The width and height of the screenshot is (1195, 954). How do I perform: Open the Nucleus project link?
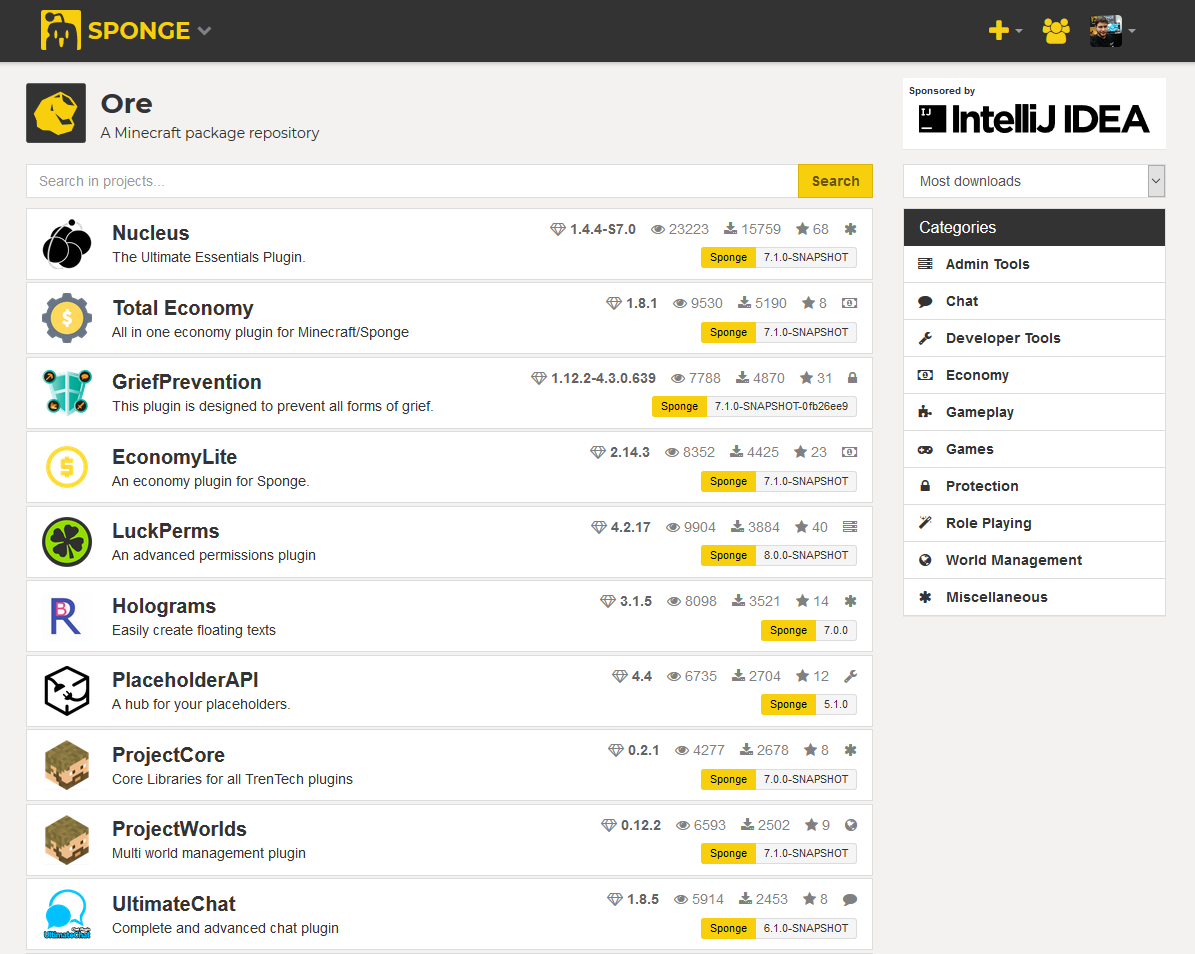(151, 233)
